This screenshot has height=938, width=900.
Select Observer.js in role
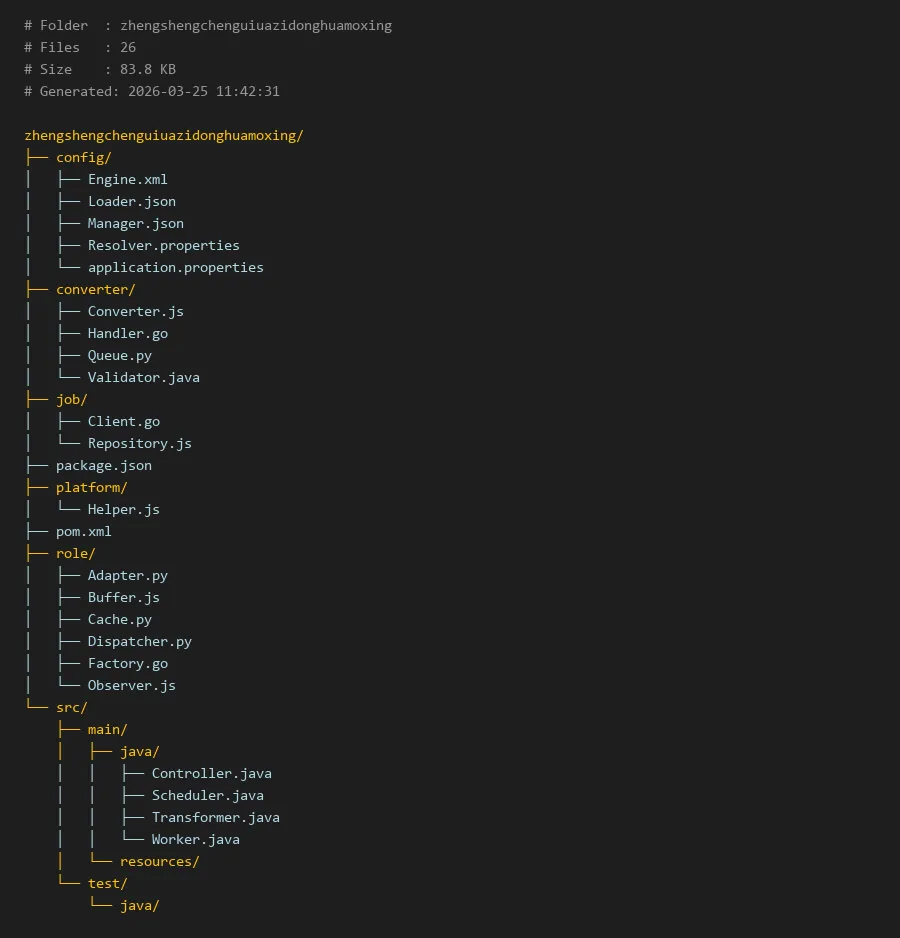coord(131,685)
